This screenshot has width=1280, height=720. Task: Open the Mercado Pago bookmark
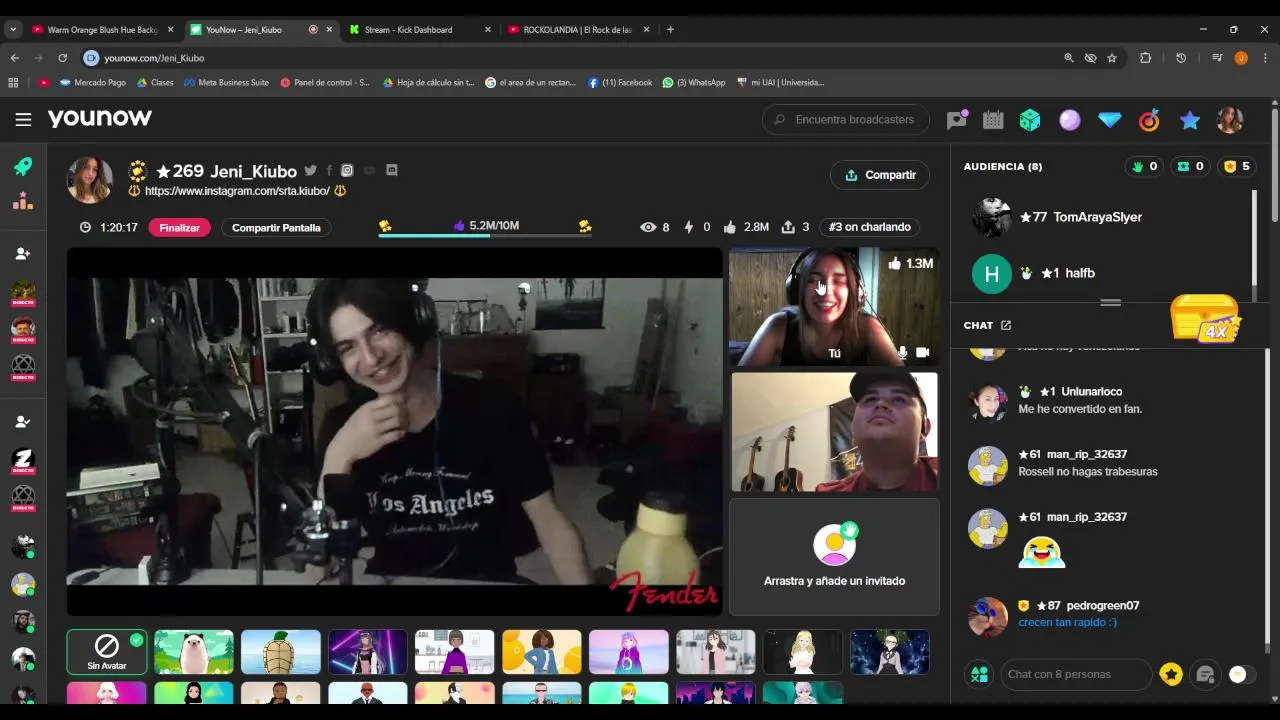[93, 83]
